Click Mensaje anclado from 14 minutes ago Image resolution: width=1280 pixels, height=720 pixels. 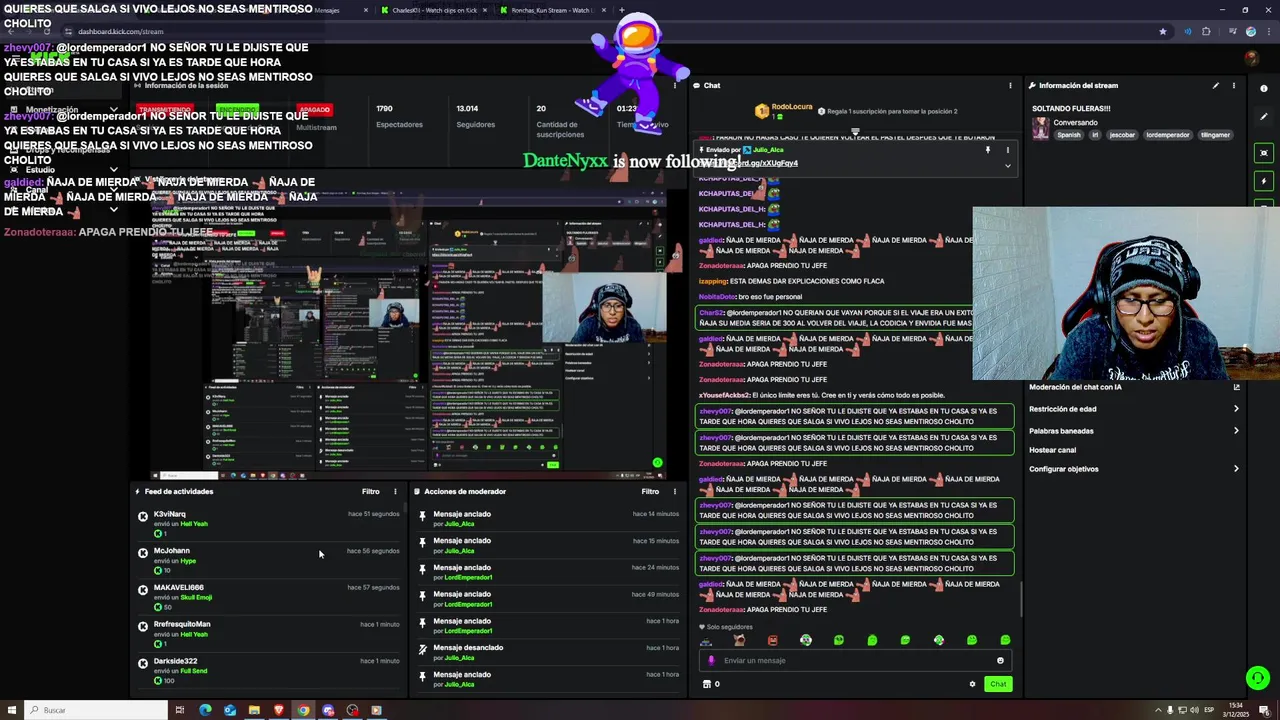pyautogui.click(x=462, y=514)
